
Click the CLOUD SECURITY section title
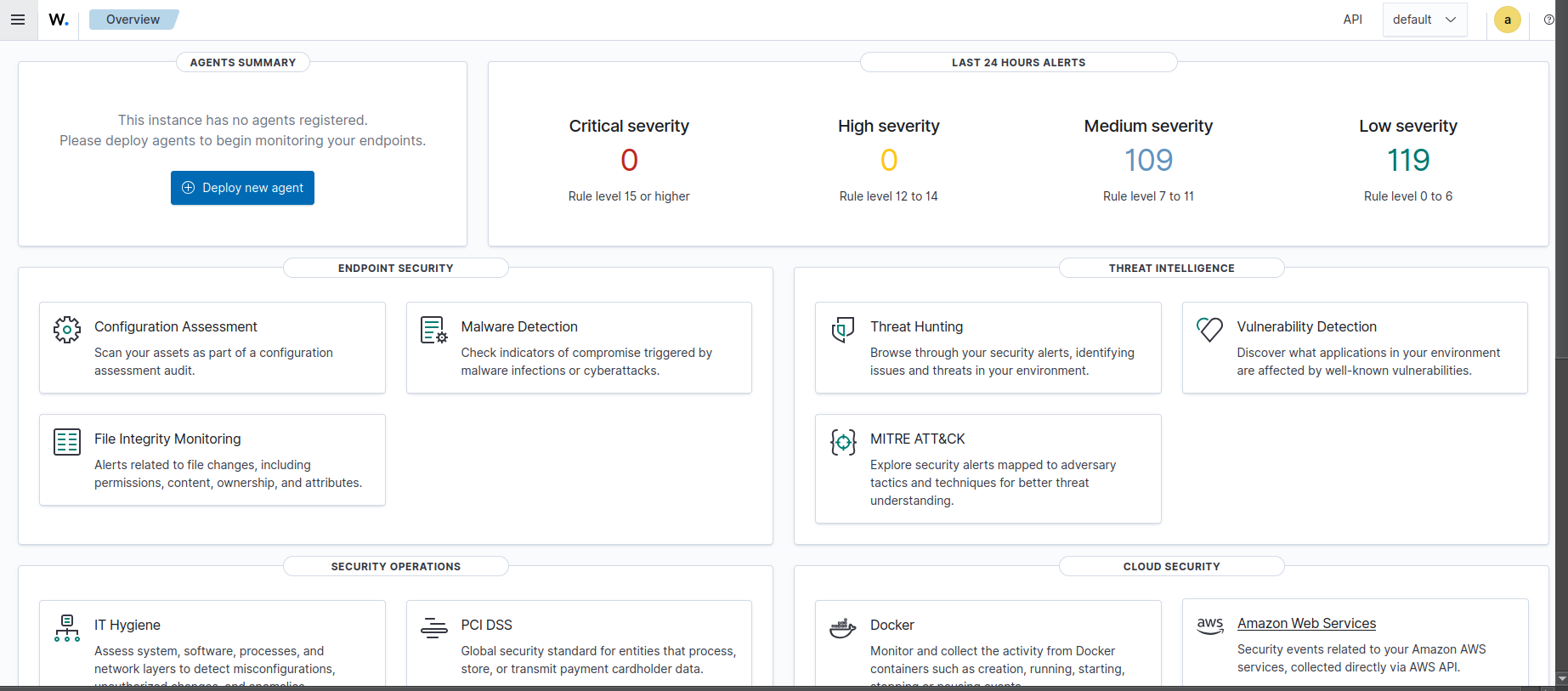pyautogui.click(x=1172, y=566)
